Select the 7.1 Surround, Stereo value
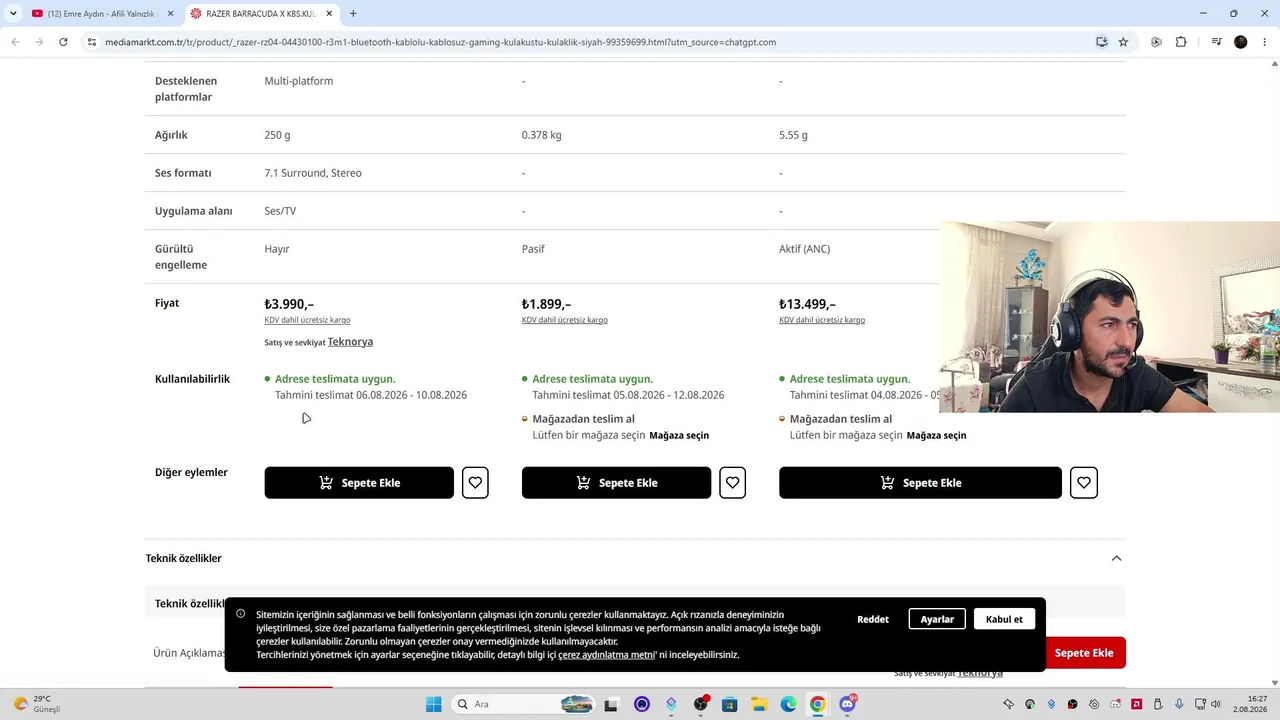The image size is (1280, 720). [313, 173]
